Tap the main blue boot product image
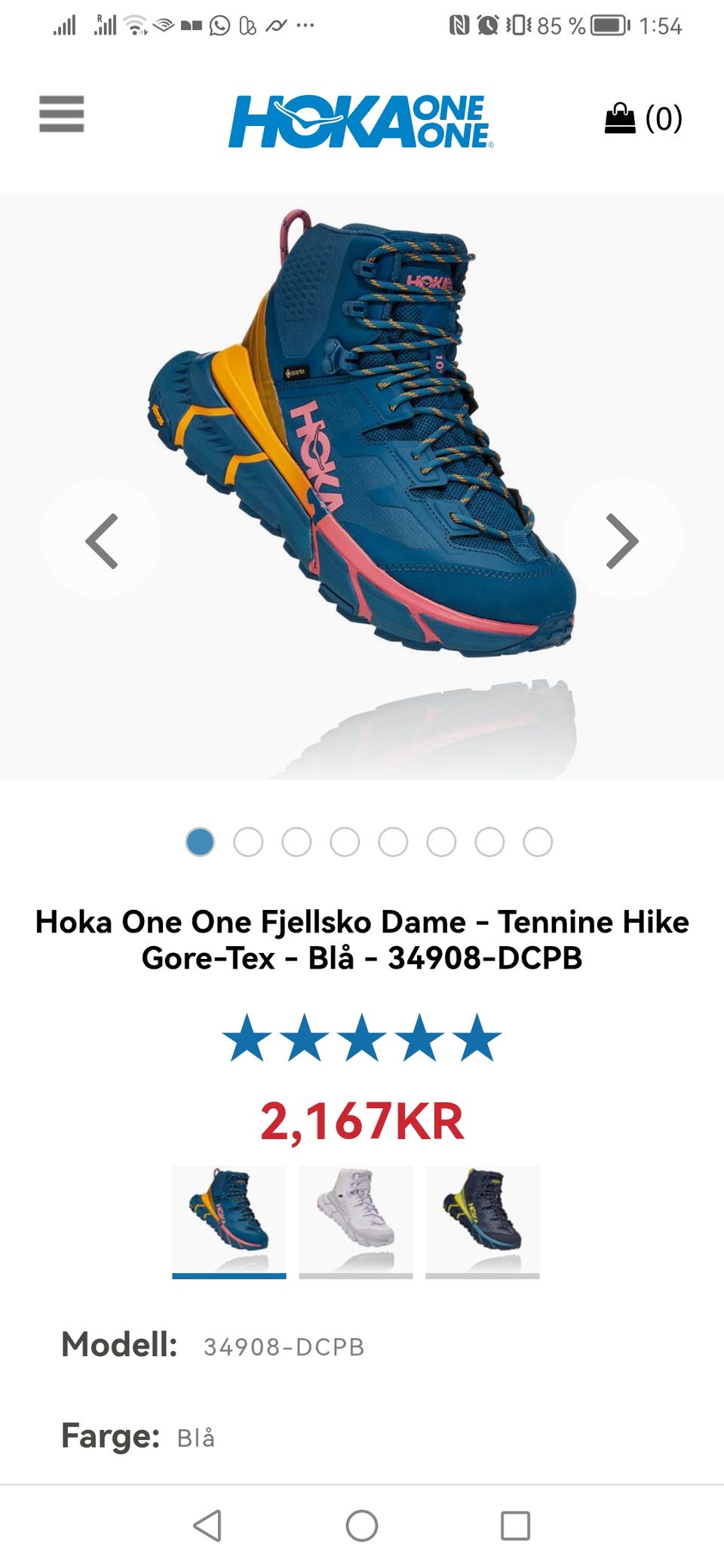The height and width of the screenshot is (1568, 724). 362,433
